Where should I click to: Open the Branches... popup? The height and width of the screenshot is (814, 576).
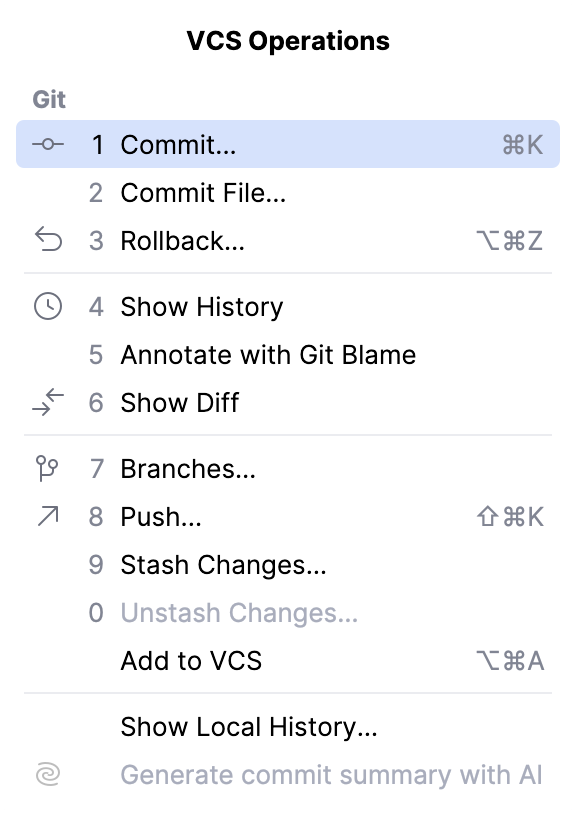click(187, 468)
